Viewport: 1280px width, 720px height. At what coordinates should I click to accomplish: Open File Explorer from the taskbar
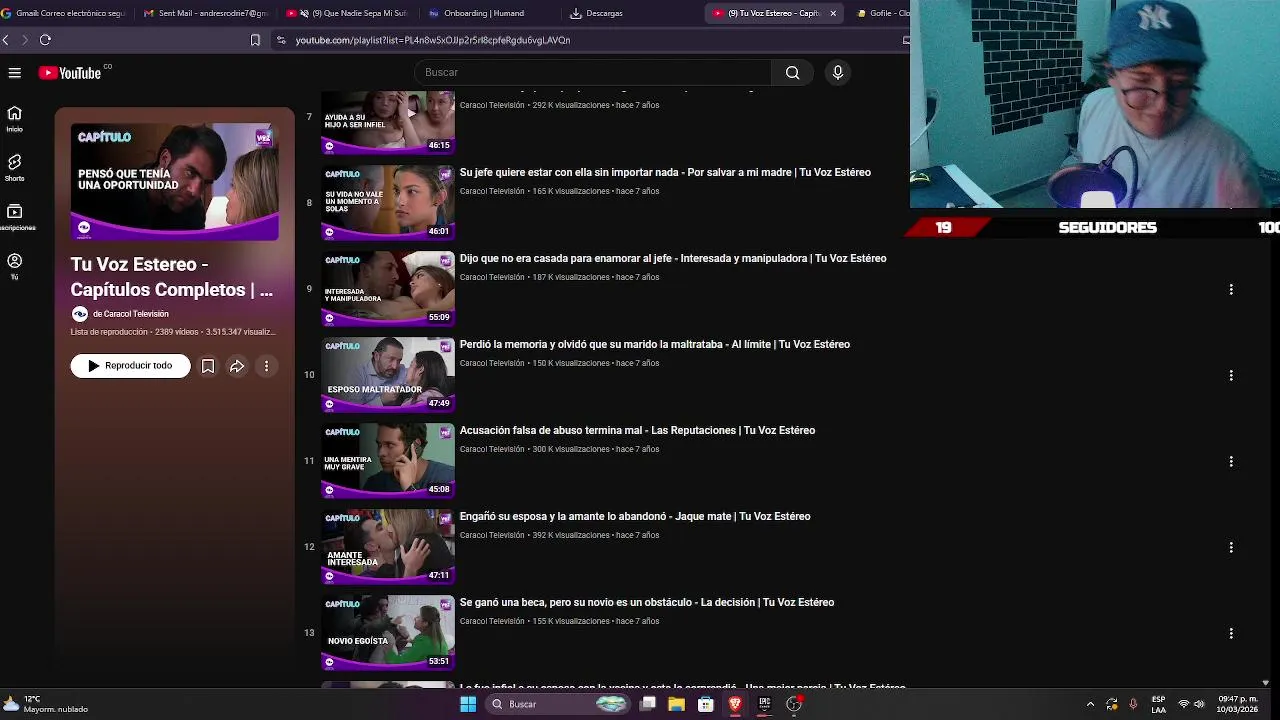point(677,704)
